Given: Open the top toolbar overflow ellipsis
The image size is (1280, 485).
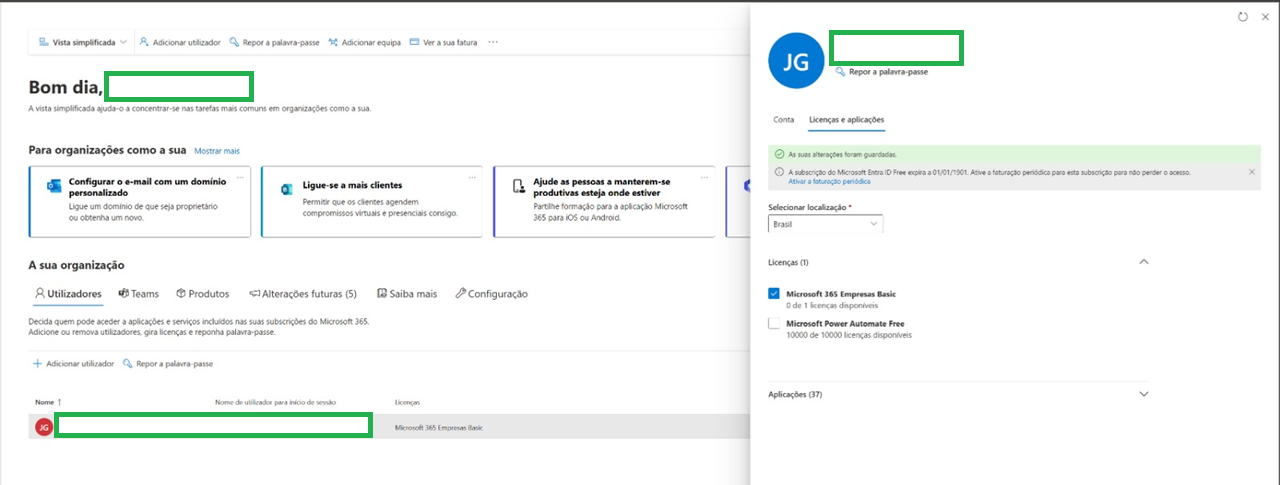Looking at the screenshot, I should pos(493,43).
